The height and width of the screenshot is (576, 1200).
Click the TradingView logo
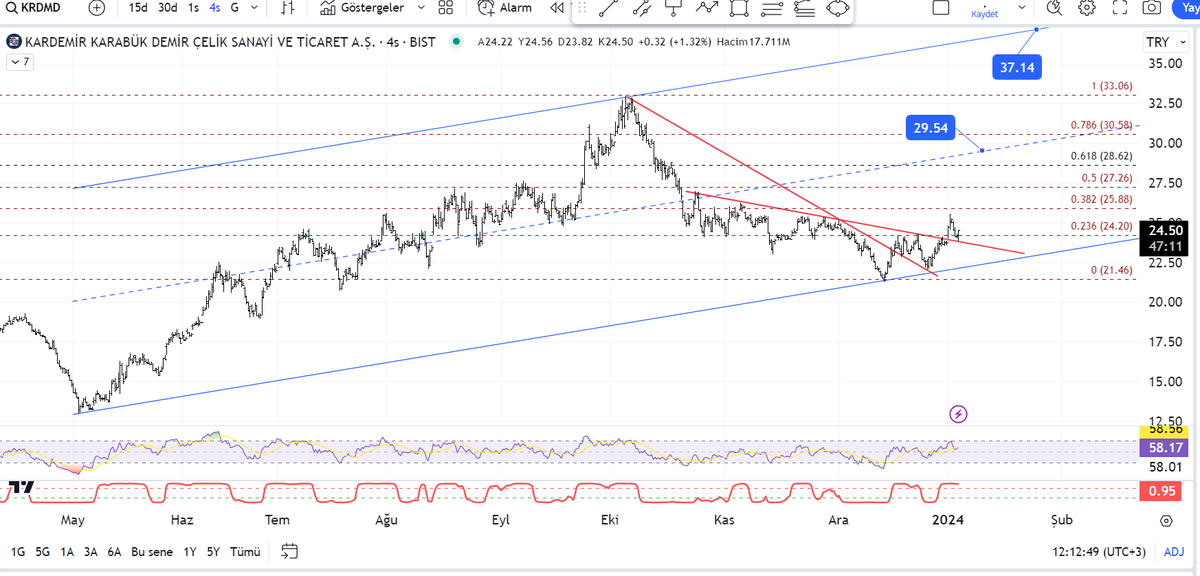pyautogui.click(x=20, y=487)
